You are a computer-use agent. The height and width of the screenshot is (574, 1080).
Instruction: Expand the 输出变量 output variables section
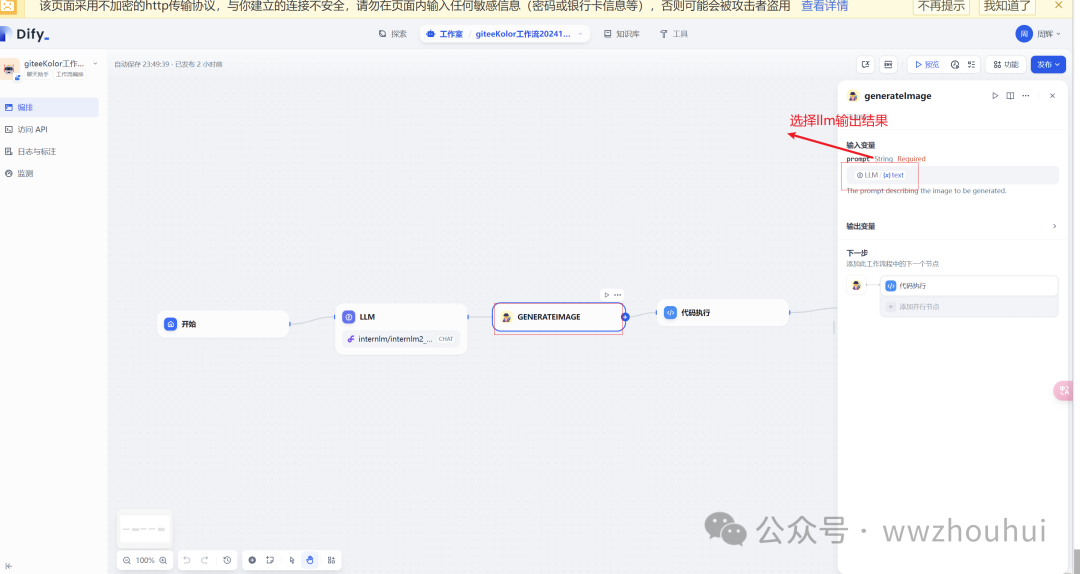(x=952, y=226)
